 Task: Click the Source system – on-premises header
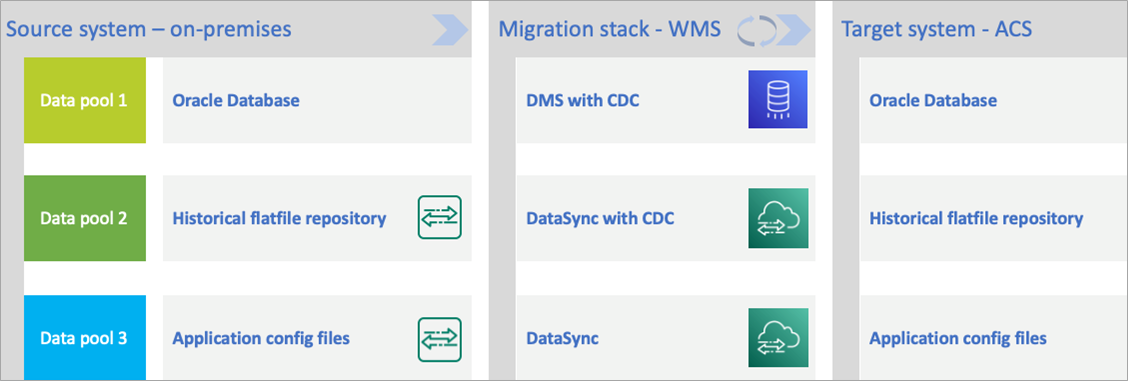(x=149, y=29)
